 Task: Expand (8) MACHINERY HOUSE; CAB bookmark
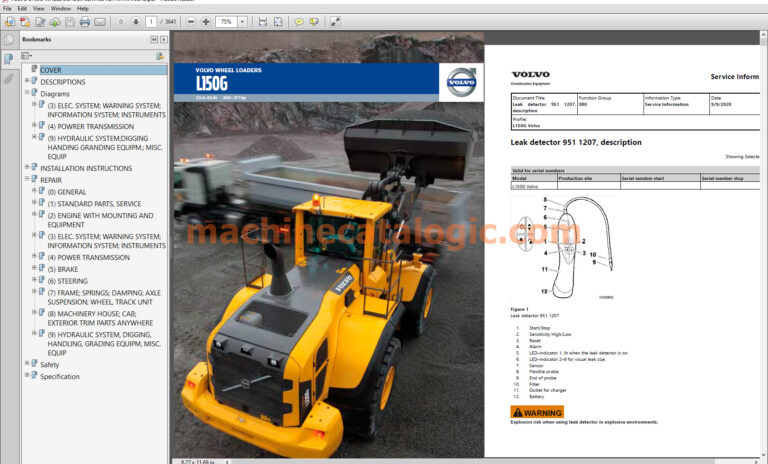(34, 312)
